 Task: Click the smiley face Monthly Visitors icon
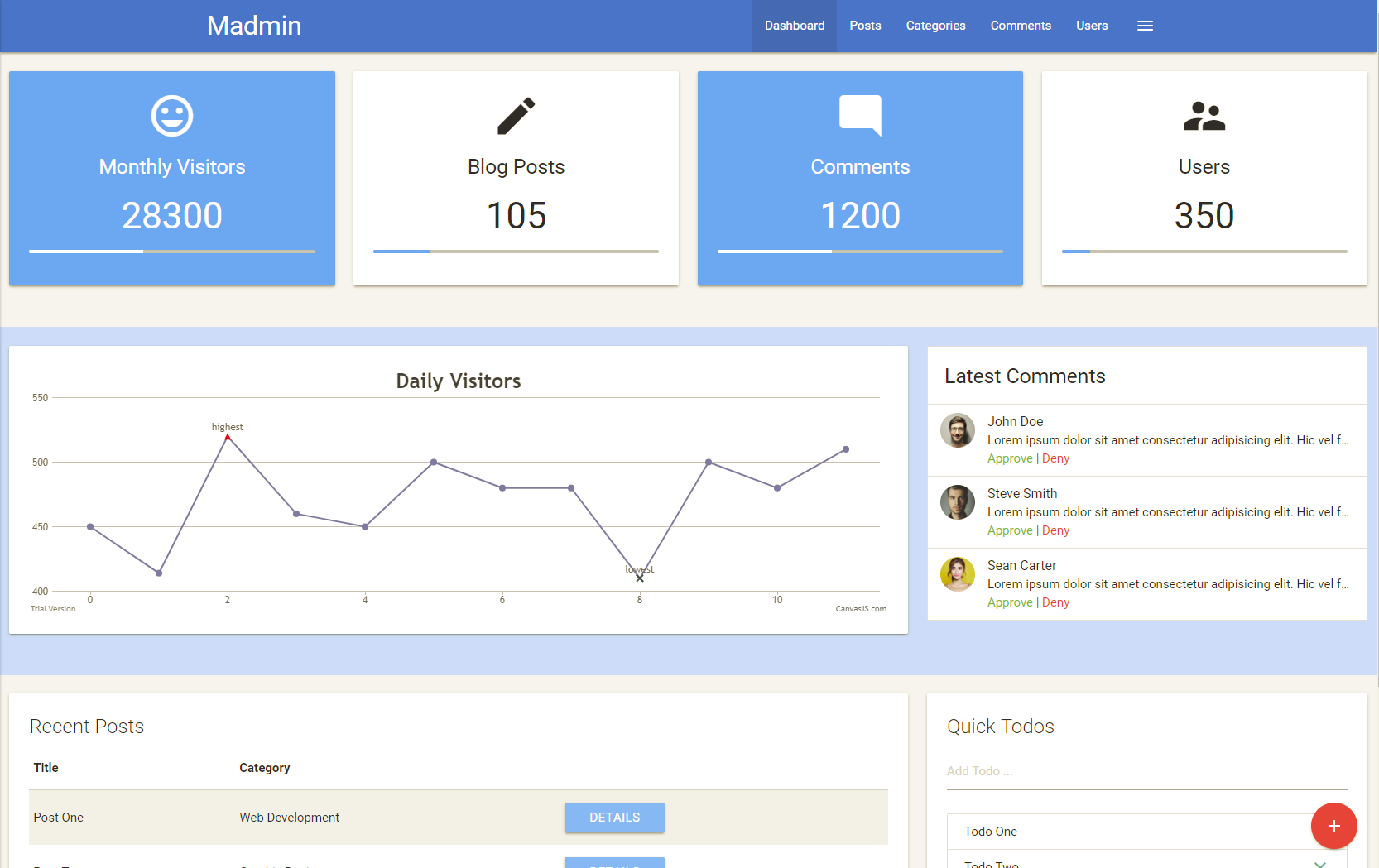coord(172,116)
